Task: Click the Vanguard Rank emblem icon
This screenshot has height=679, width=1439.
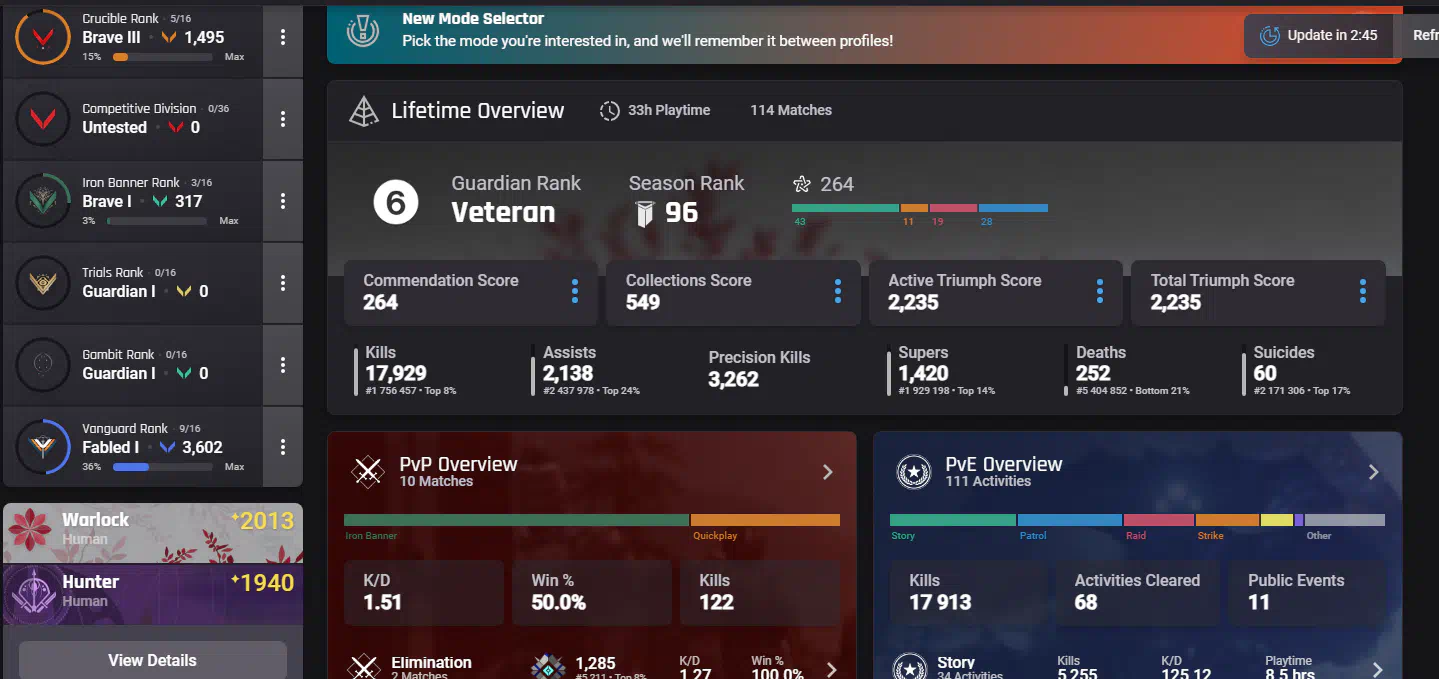Action: [43, 447]
